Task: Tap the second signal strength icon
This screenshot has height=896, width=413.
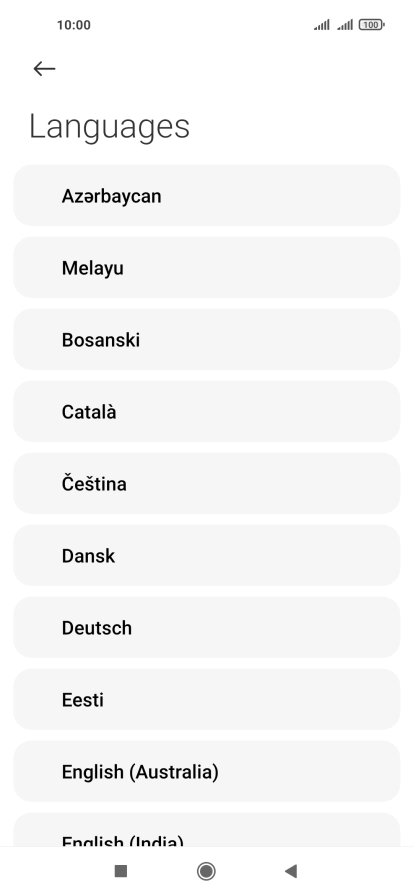Action: click(x=345, y=25)
